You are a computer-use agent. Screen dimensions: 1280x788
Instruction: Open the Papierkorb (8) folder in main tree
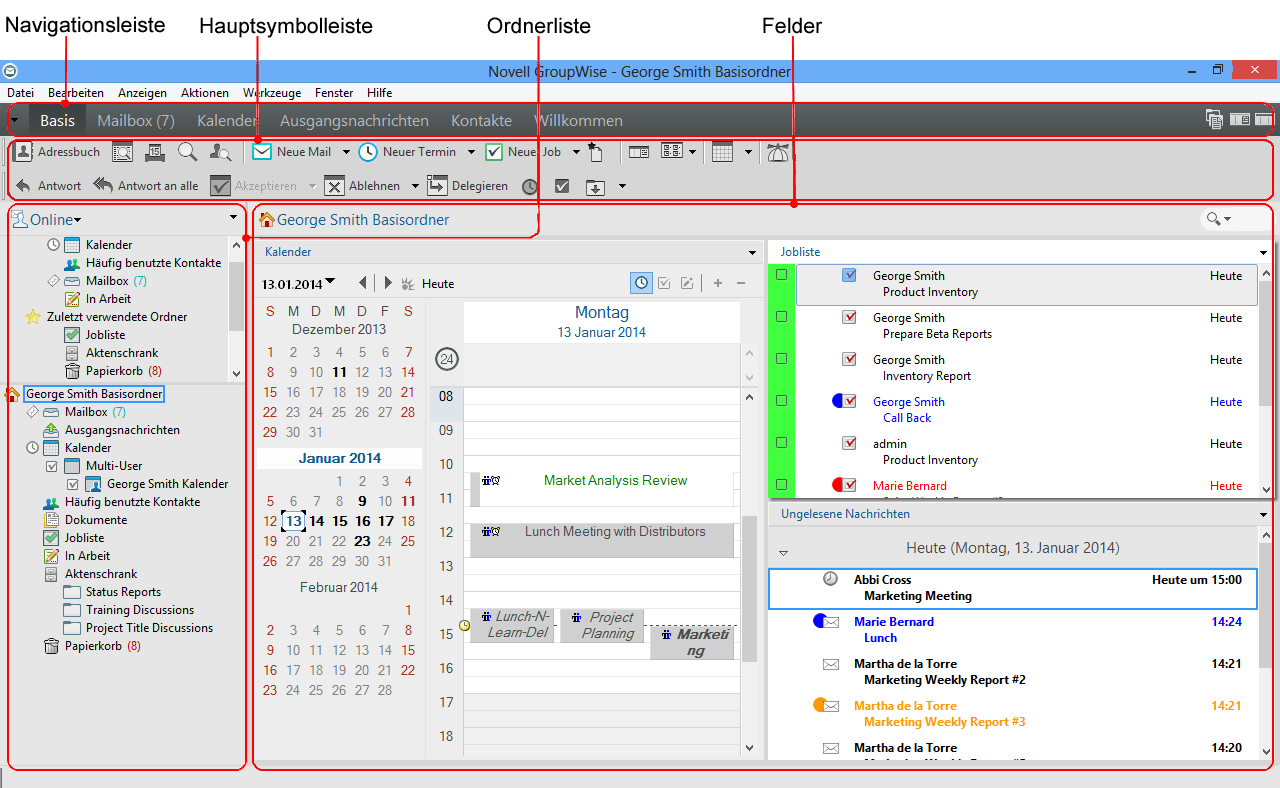pos(103,646)
